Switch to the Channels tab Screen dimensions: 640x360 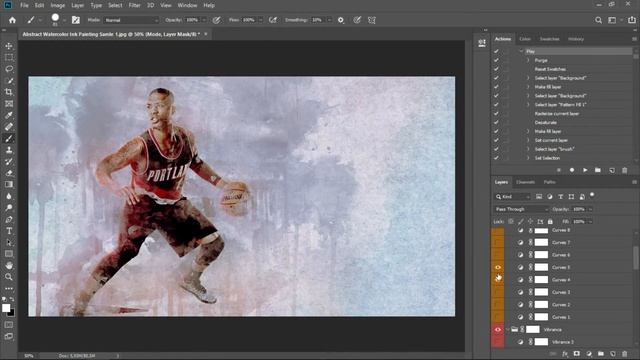(x=525, y=182)
